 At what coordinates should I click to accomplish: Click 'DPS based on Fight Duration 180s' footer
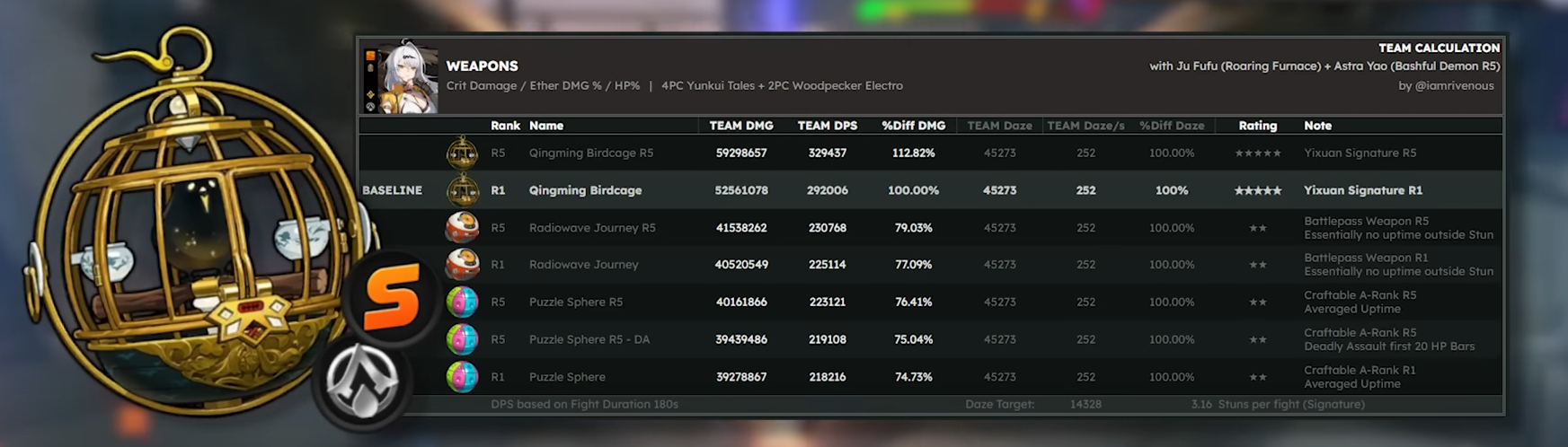pos(584,405)
